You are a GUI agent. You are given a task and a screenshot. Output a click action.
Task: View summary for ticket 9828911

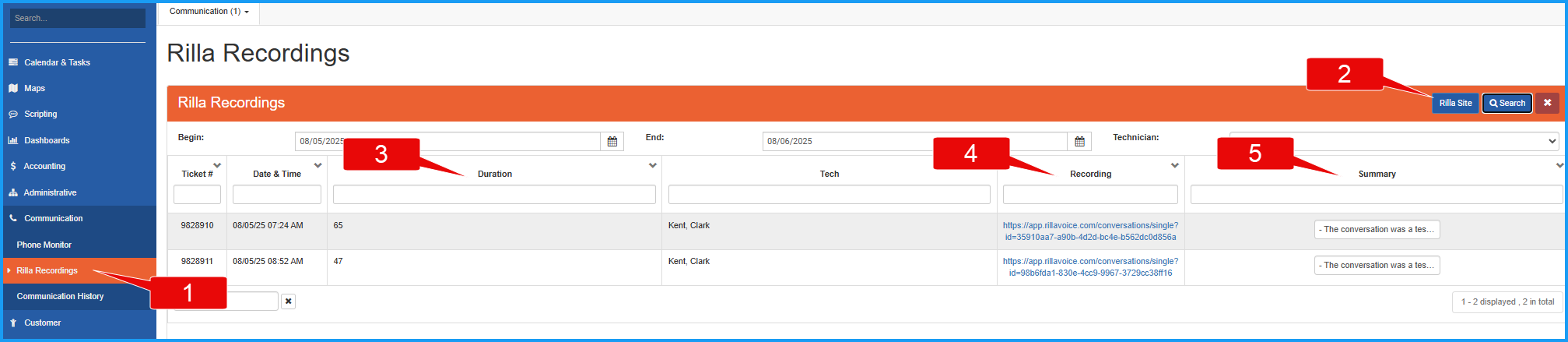pyautogui.click(x=1377, y=266)
